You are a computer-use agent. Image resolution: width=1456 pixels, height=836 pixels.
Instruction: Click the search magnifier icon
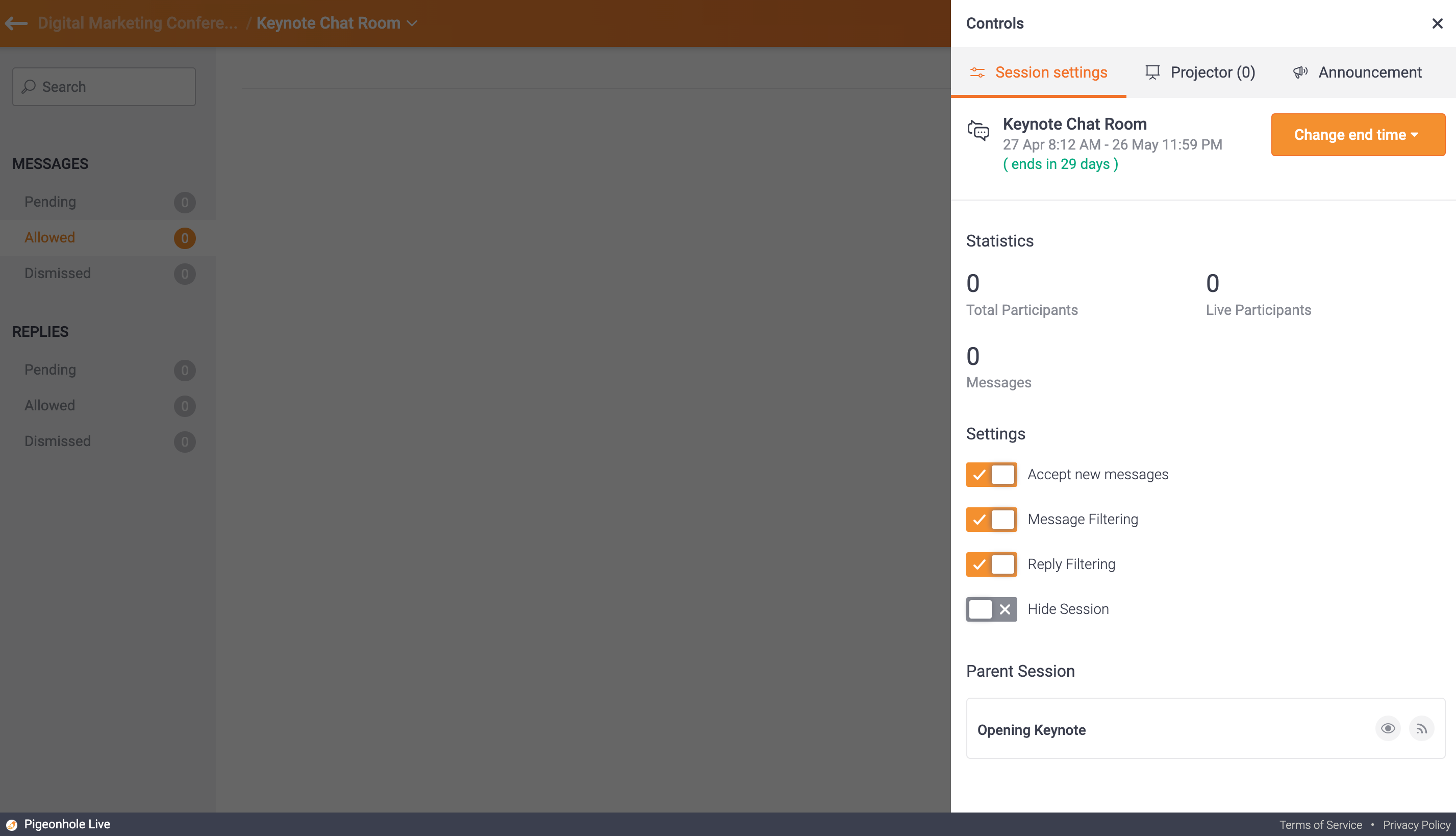(29, 87)
